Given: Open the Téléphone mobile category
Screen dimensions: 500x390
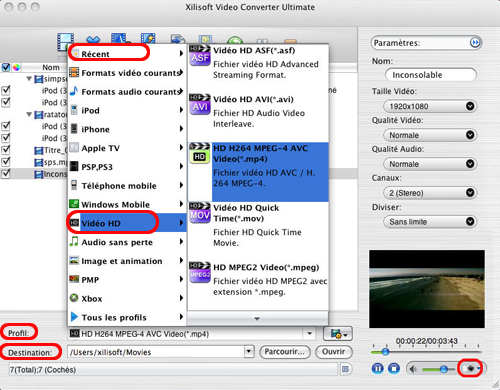Looking at the screenshot, I should click(127, 185).
